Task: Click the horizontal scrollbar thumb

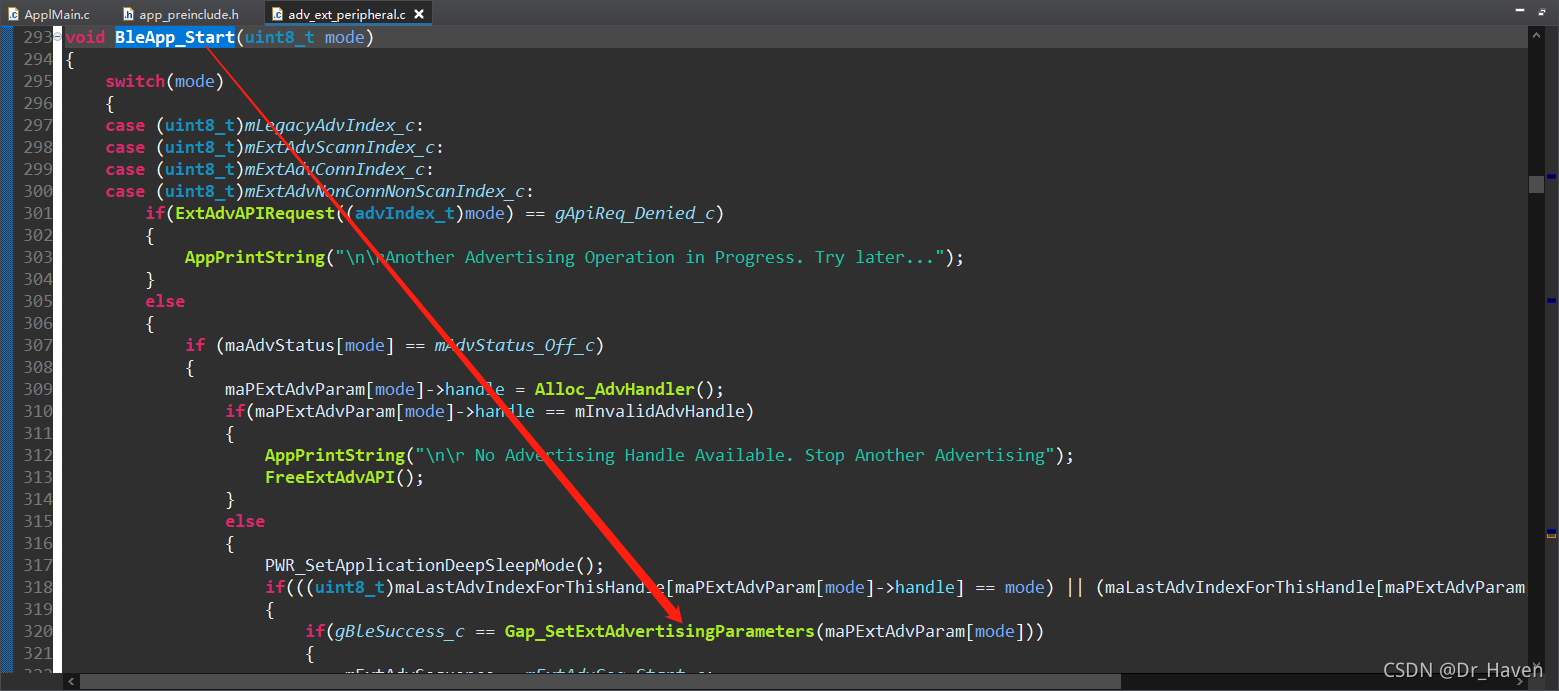Action: (x=600, y=681)
